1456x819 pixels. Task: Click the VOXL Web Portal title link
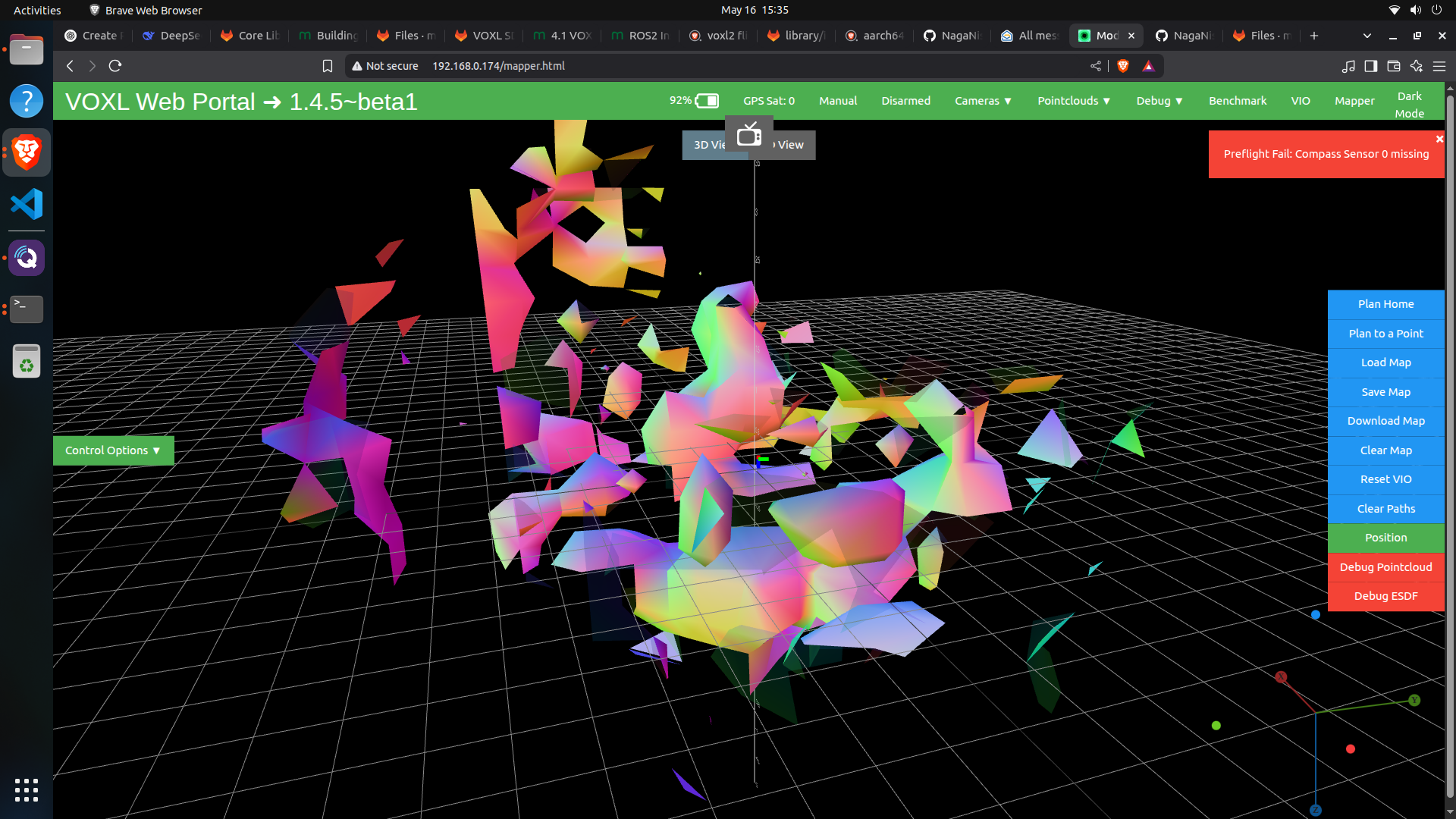point(241,102)
